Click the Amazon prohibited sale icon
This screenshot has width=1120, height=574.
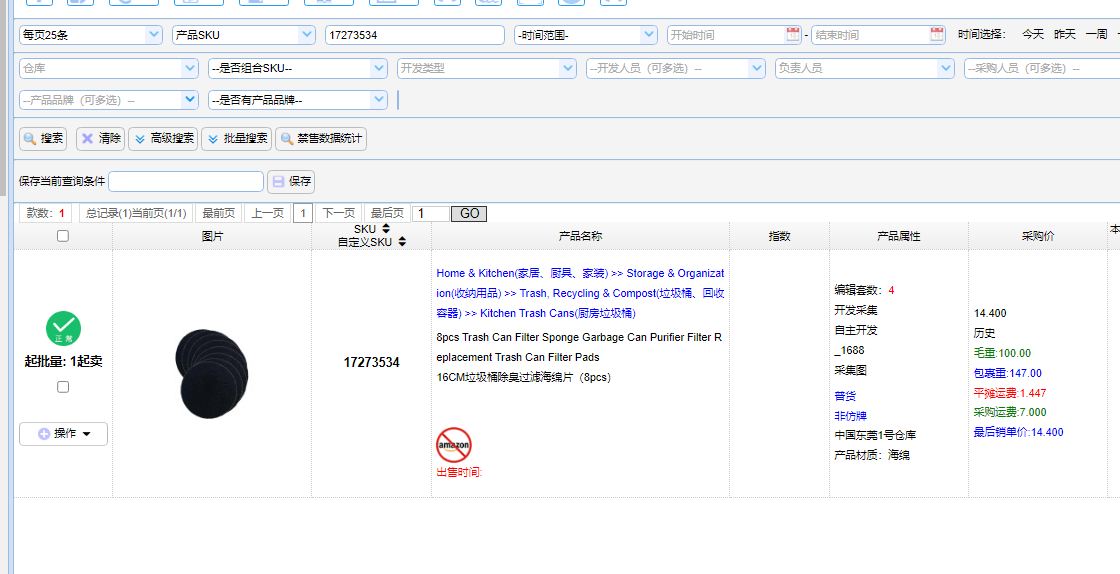pyautogui.click(x=454, y=445)
